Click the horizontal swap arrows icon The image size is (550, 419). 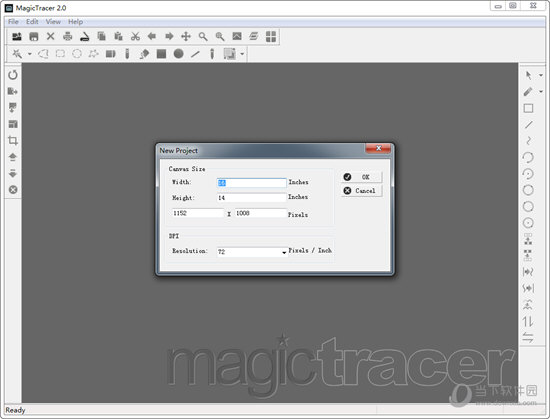coord(528,338)
